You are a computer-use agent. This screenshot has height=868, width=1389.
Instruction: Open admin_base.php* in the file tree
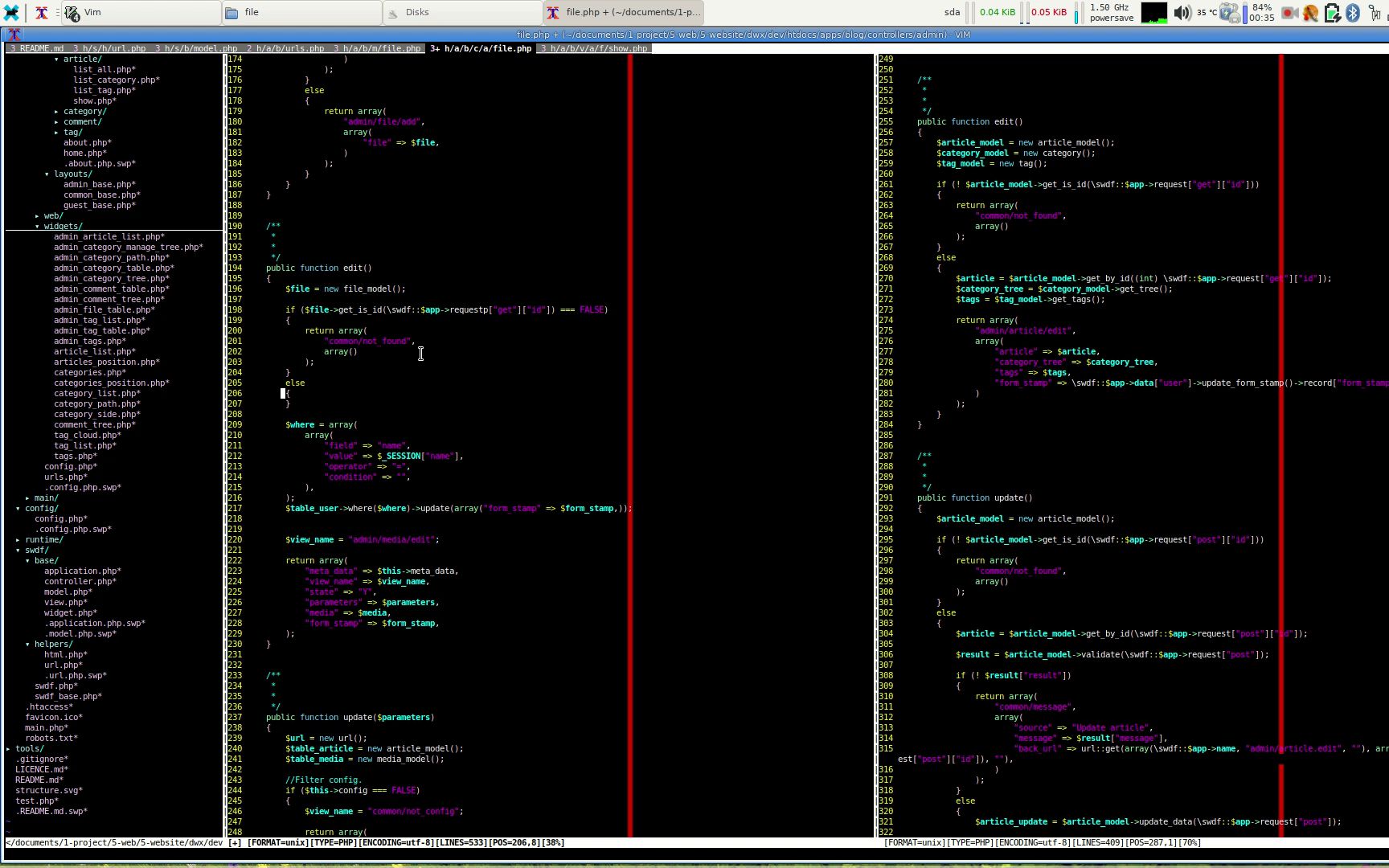click(x=100, y=184)
